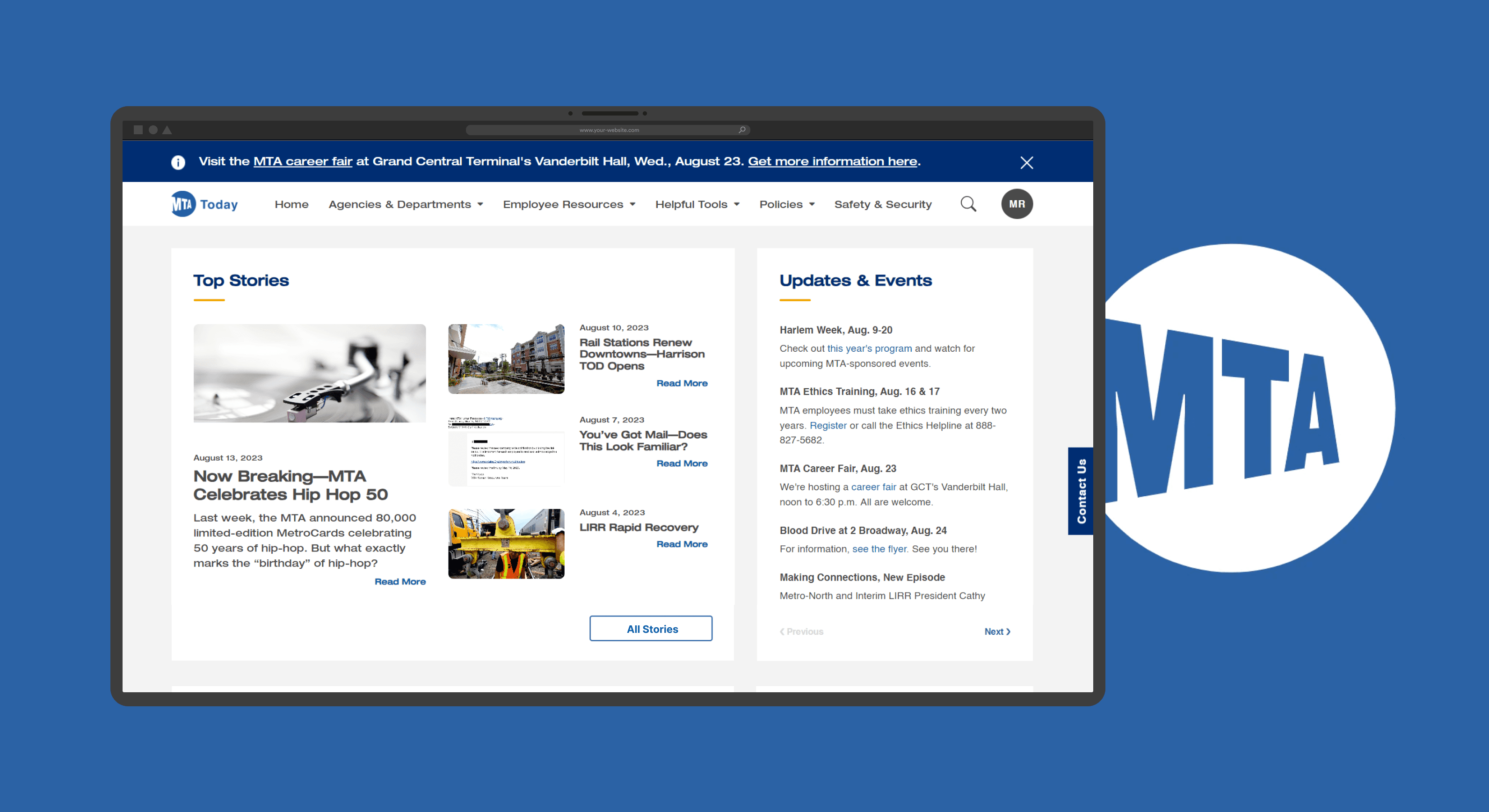
Task: Open the Harrison TOD station thumbnail image
Action: click(506, 358)
